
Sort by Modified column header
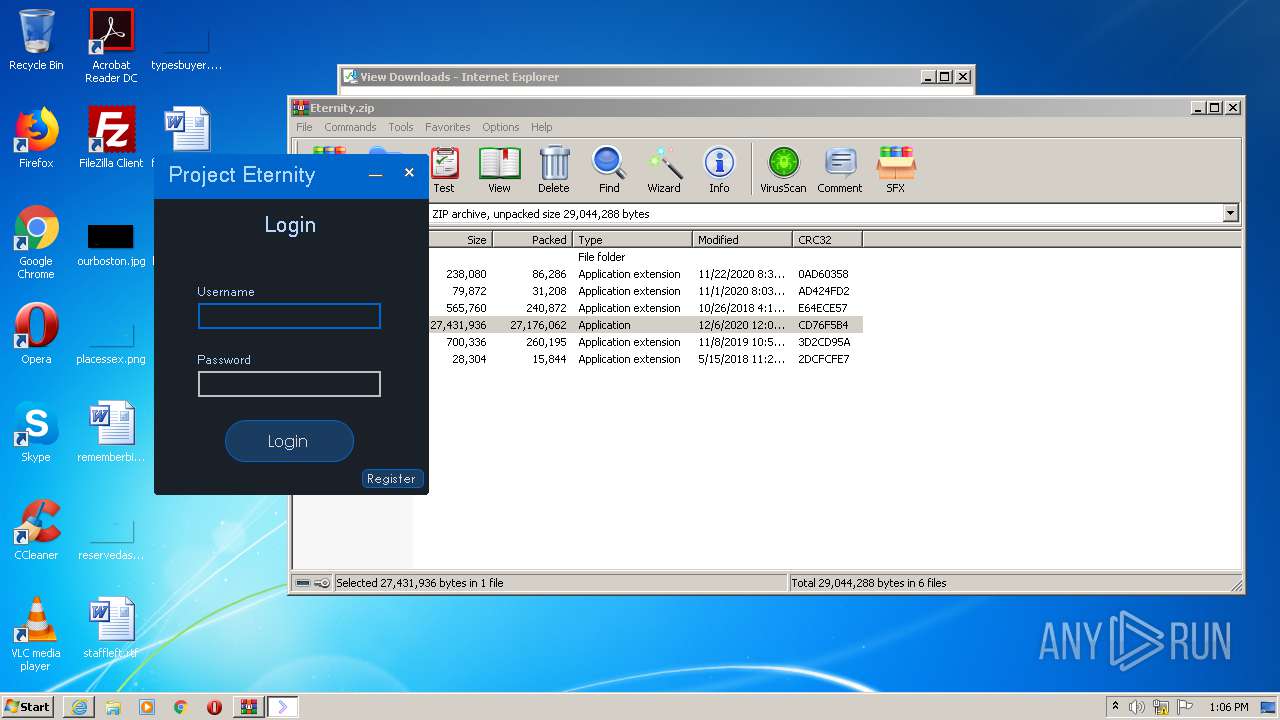(743, 240)
